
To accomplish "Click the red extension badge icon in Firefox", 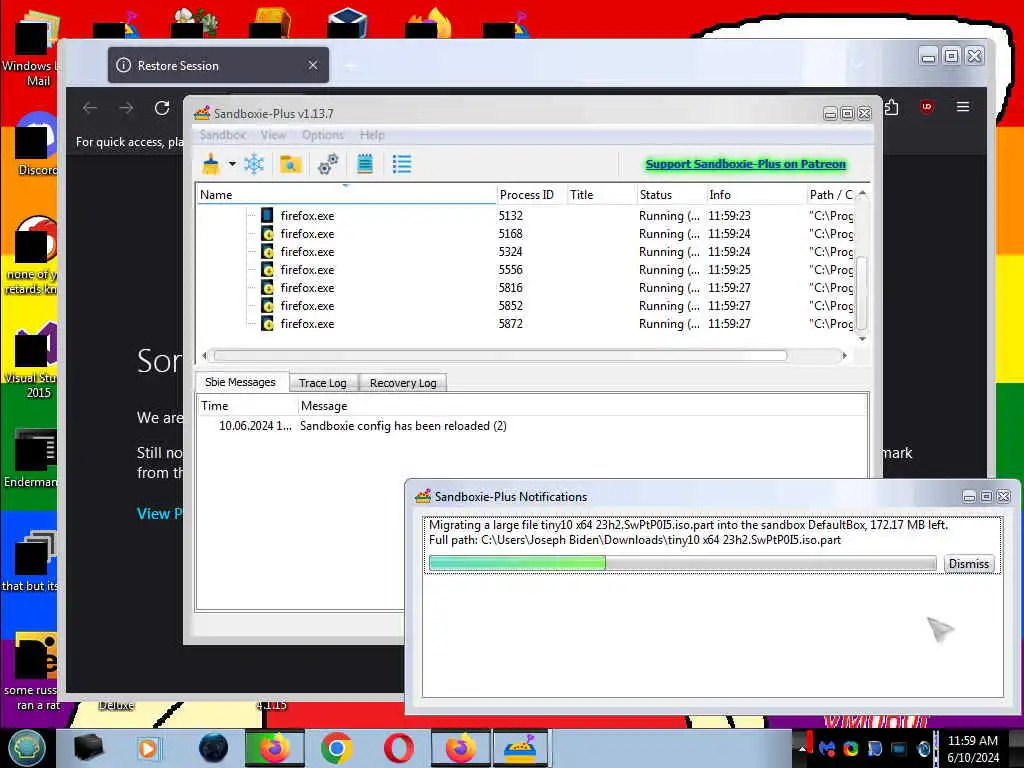I will [926, 107].
